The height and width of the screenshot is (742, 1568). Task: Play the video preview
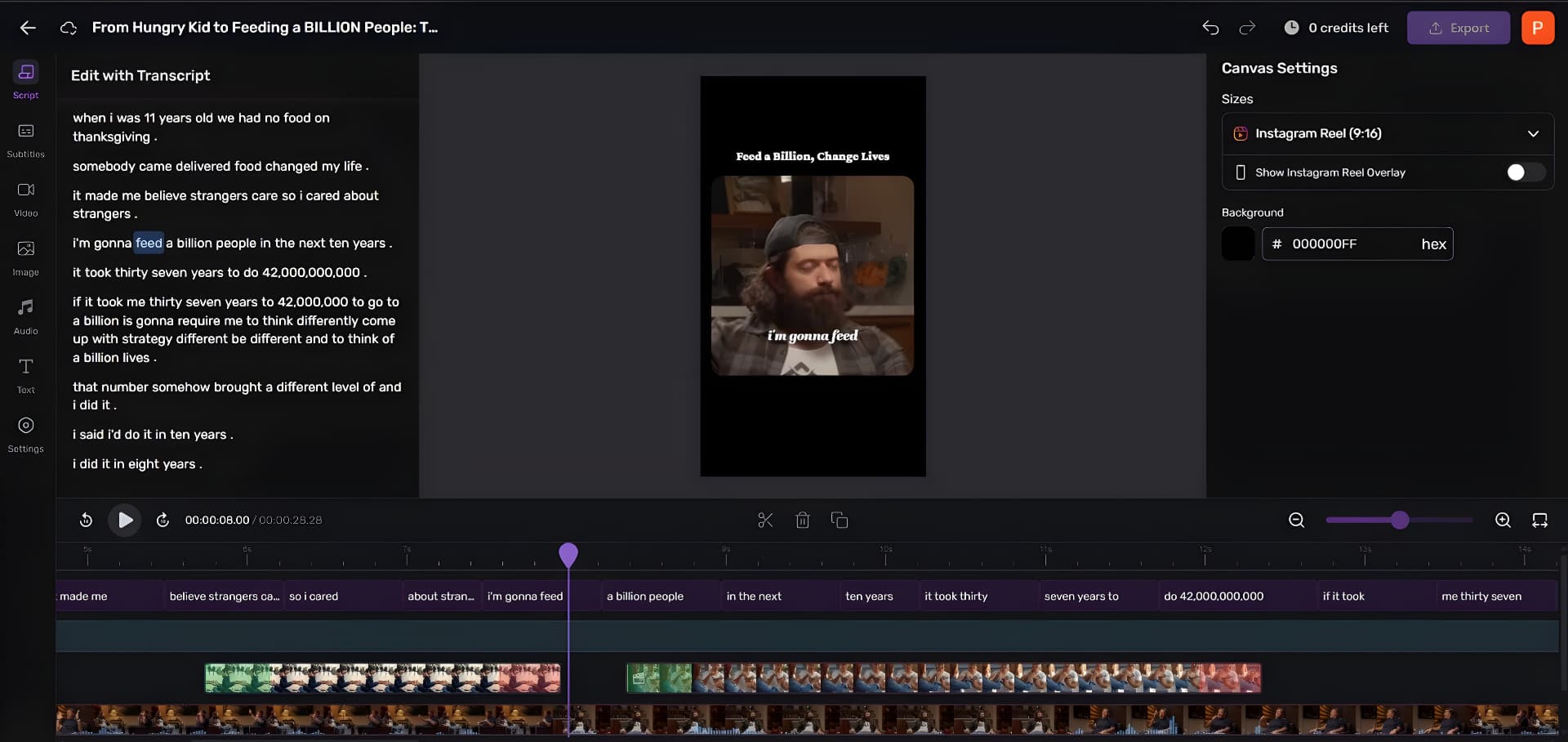(x=124, y=520)
